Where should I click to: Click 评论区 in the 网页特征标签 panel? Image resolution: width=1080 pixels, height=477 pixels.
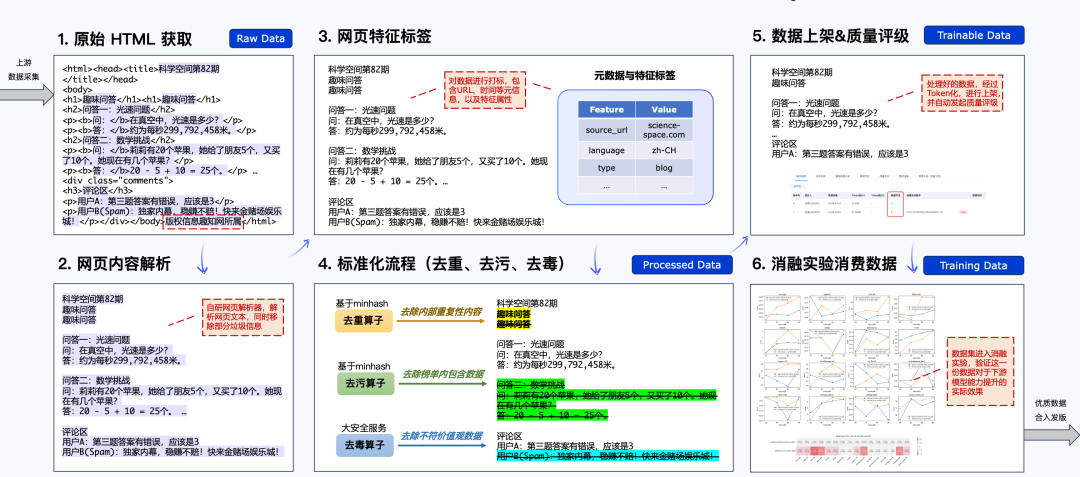pyautogui.click(x=342, y=201)
